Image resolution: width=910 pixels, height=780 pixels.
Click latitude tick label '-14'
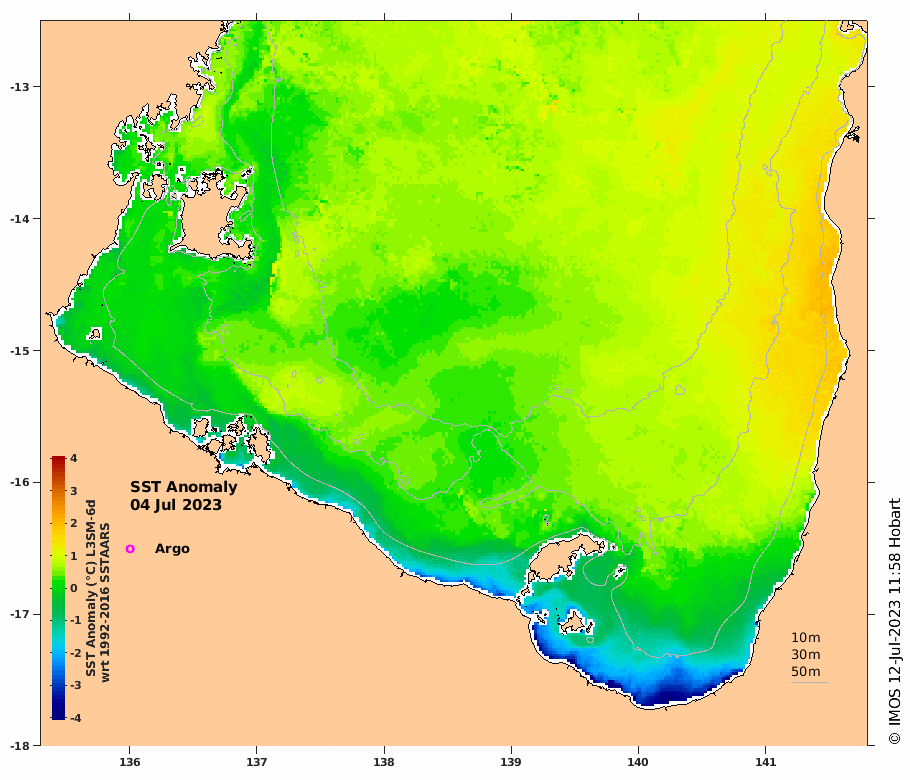click(x=18, y=219)
